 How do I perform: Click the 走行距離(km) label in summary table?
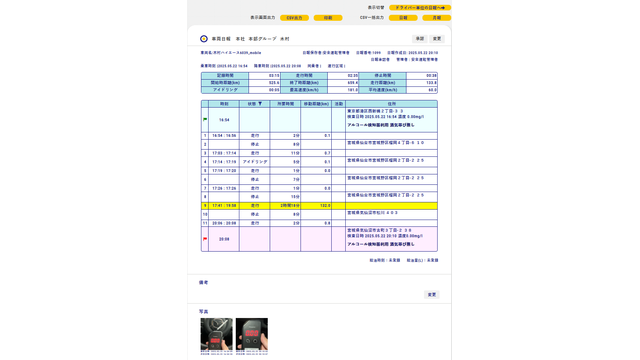point(382,83)
